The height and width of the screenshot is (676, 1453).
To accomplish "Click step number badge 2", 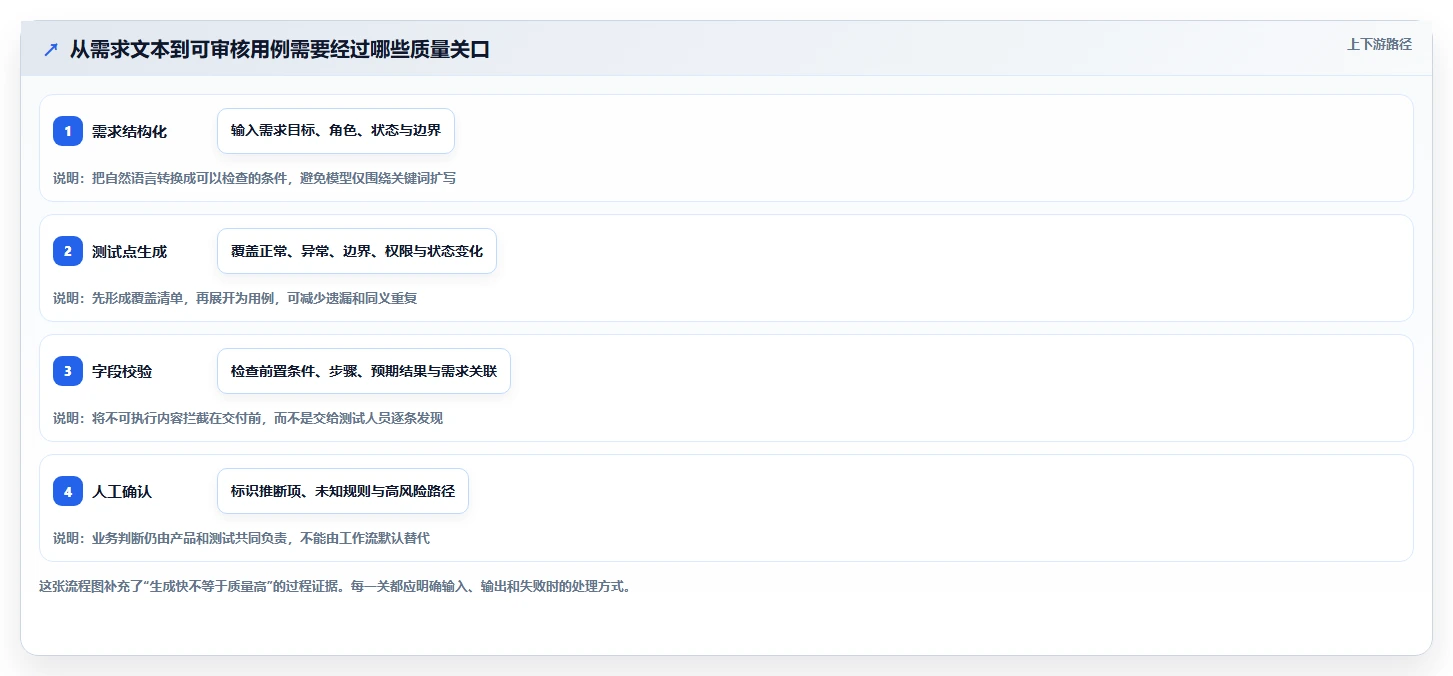I will (68, 251).
